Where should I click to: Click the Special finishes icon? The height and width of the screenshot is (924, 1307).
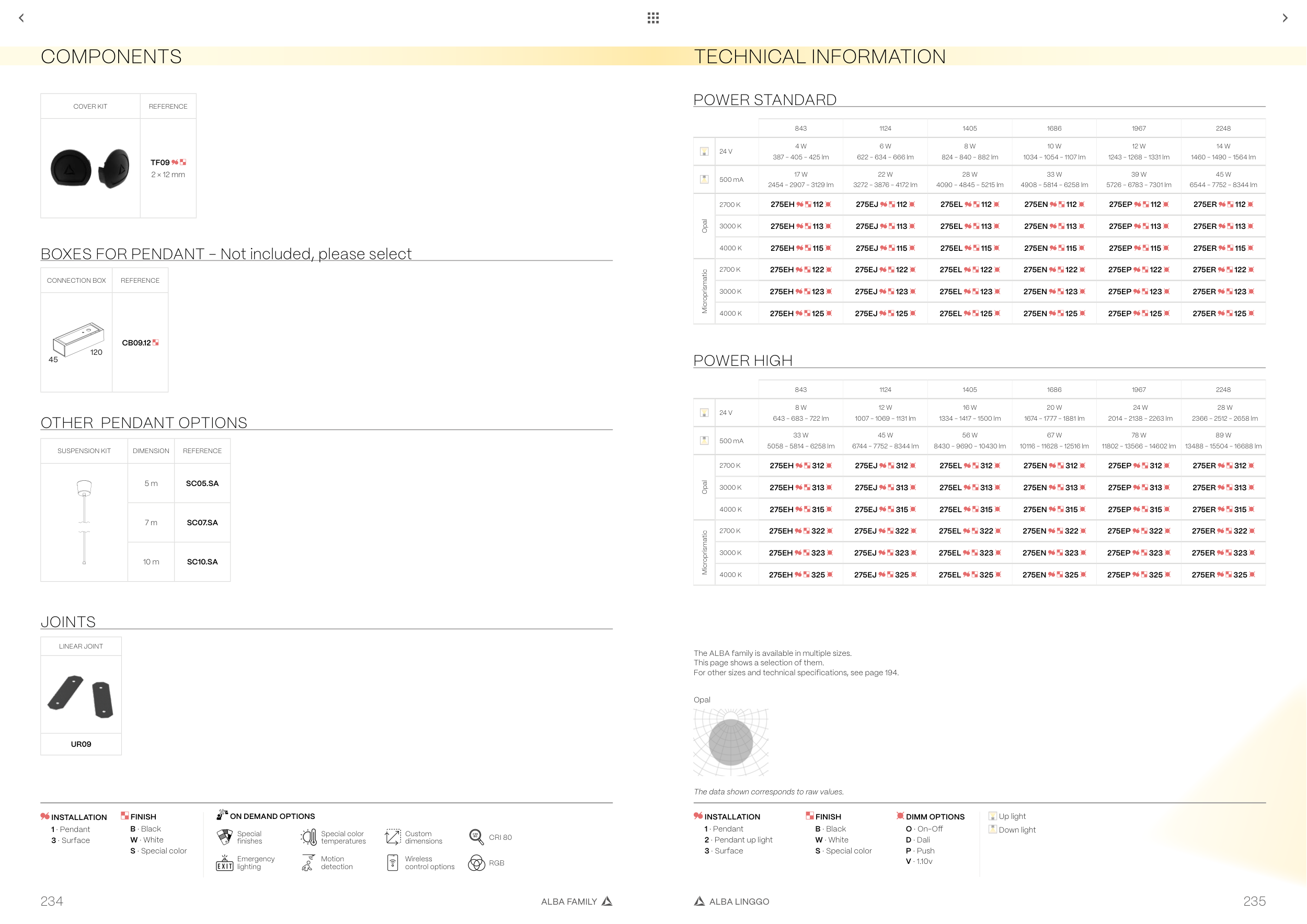click(x=225, y=837)
